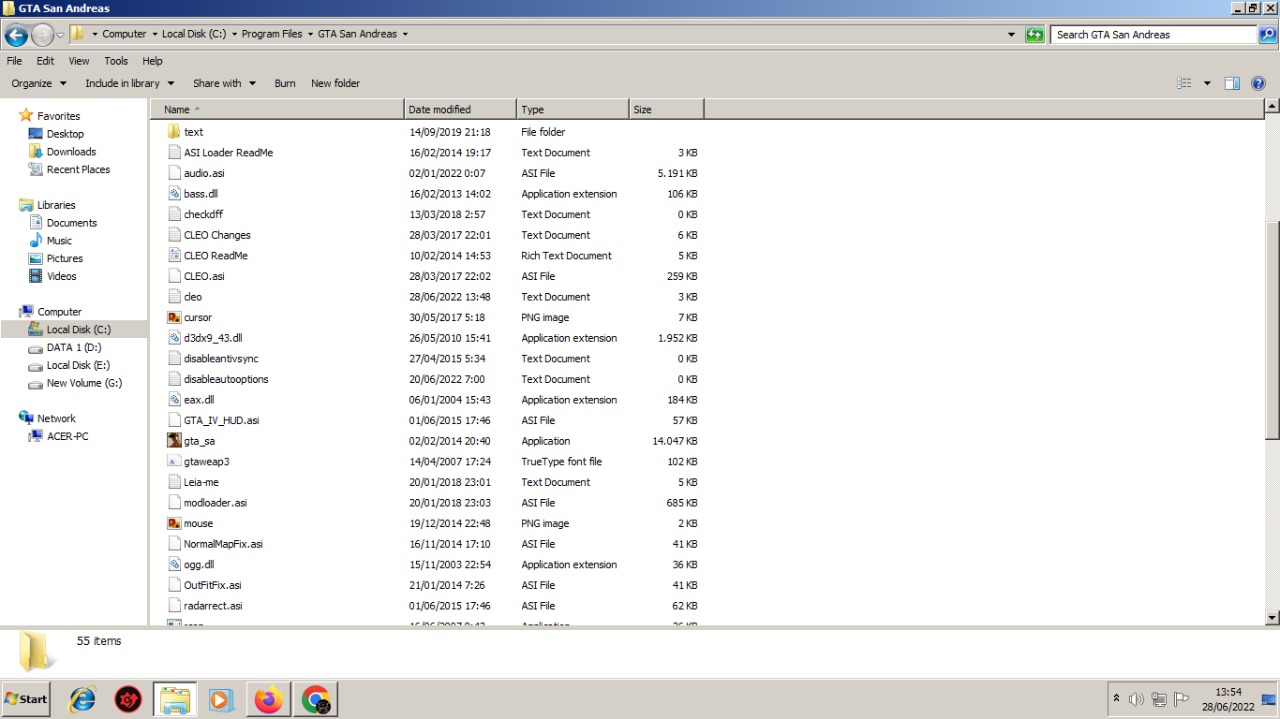Viewport: 1280px width, 719px height.
Task: Click the media player taskbar icon
Action: tap(221, 699)
